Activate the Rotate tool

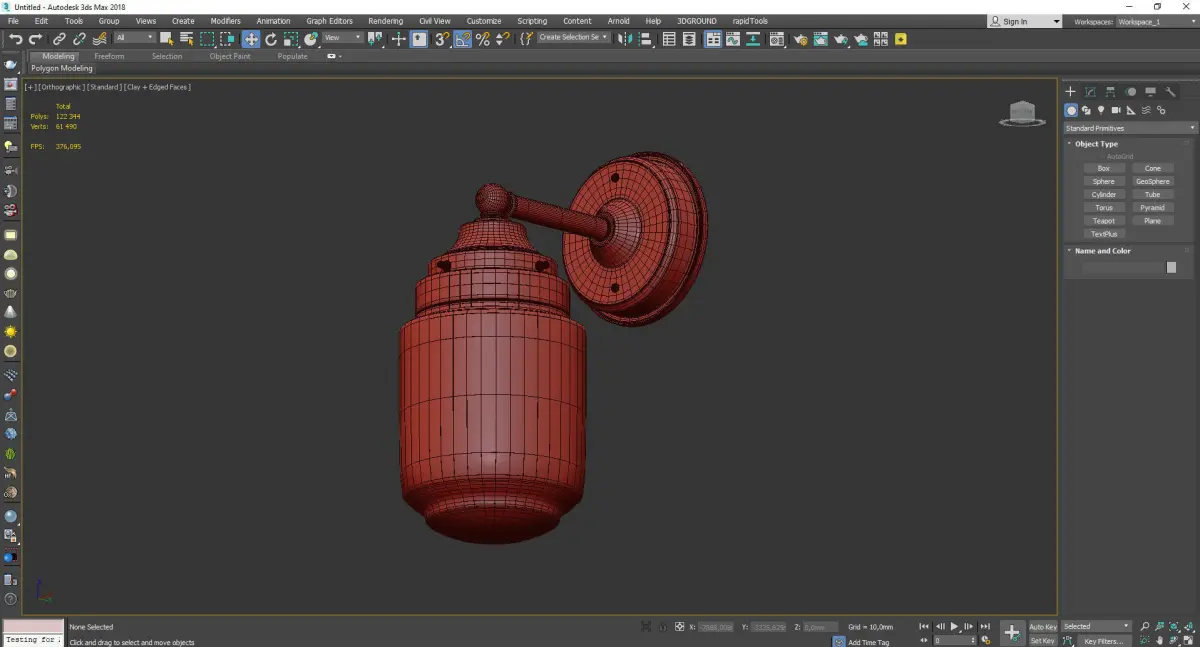click(270, 39)
